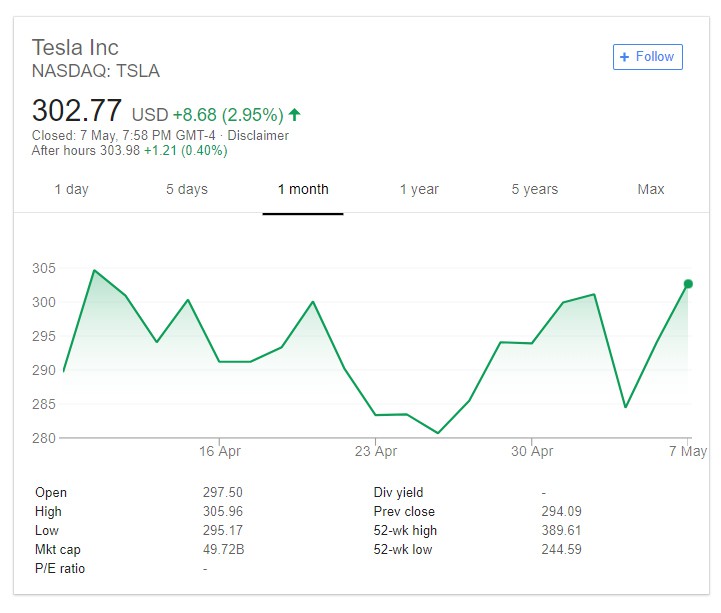Click the 23 Apr date label
The height and width of the screenshot is (613, 721).
(376, 452)
